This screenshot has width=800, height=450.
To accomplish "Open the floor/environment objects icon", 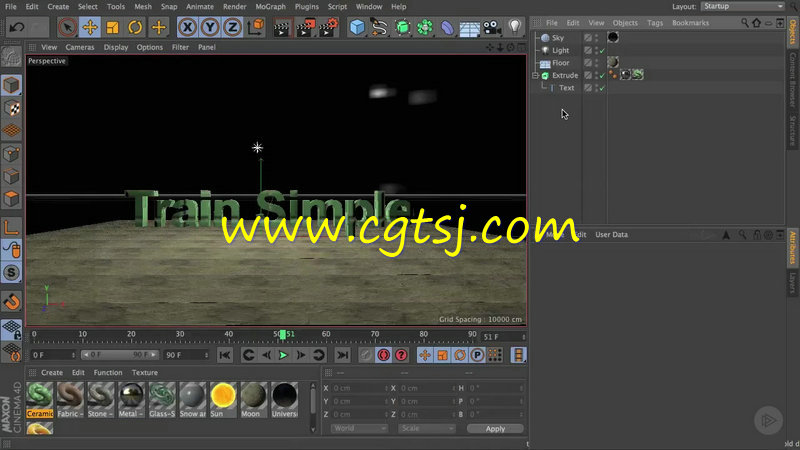I will pyautogui.click(x=469, y=27).
